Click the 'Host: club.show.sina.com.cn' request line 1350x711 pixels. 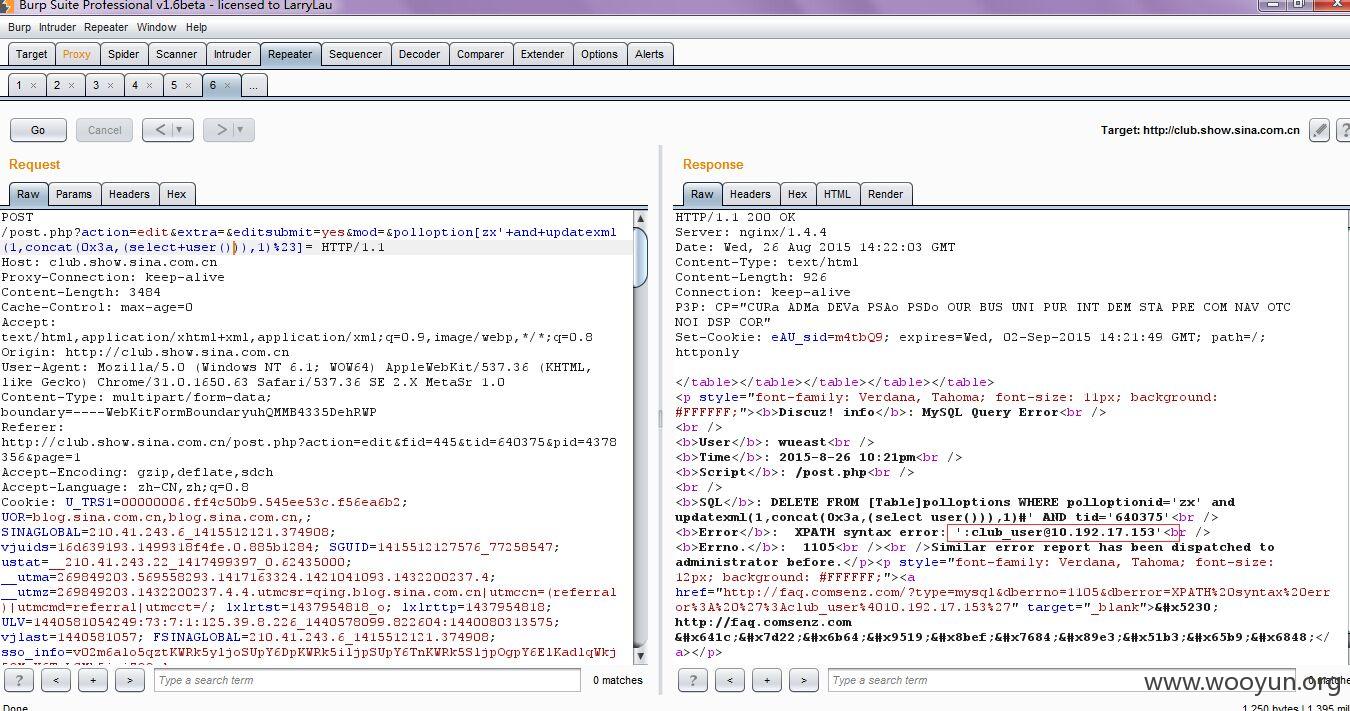tap(109, 262)
